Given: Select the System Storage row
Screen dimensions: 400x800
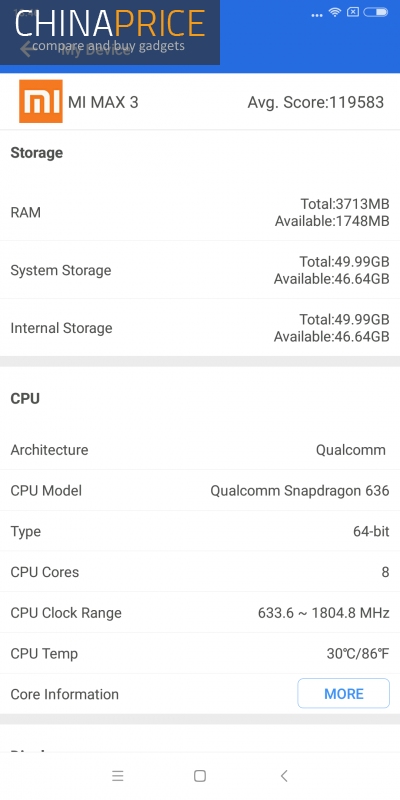Looking at the screenshot, I should [200, 270].
